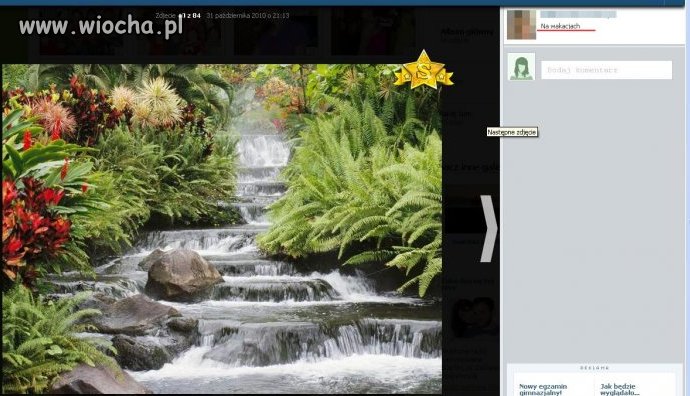The height and width of the screenshot is (396, 690).
Task: Click the green female silhouette commenter avatar
Action: pos(521,67)
